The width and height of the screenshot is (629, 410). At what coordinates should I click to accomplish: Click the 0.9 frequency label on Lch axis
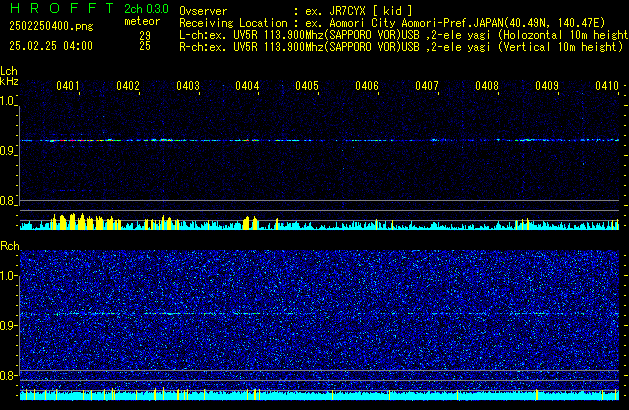(8, 151)
